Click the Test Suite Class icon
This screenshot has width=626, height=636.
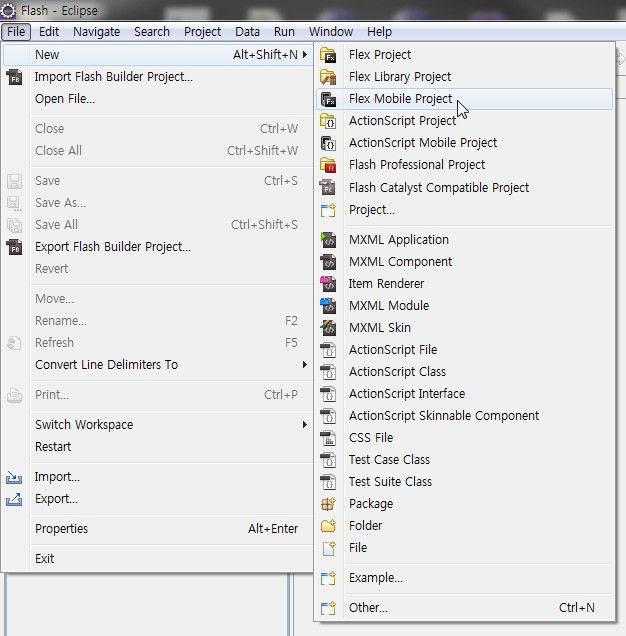(x=328, y=481)
